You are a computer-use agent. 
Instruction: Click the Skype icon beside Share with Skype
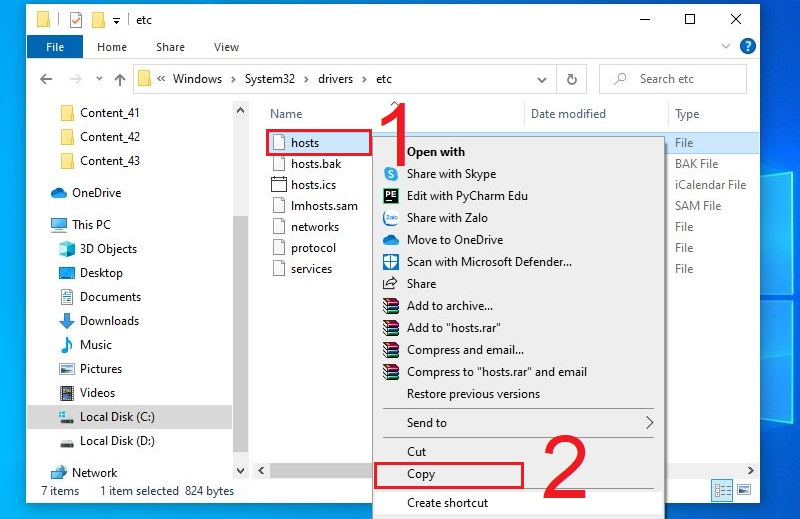click(x=391, y=174)
